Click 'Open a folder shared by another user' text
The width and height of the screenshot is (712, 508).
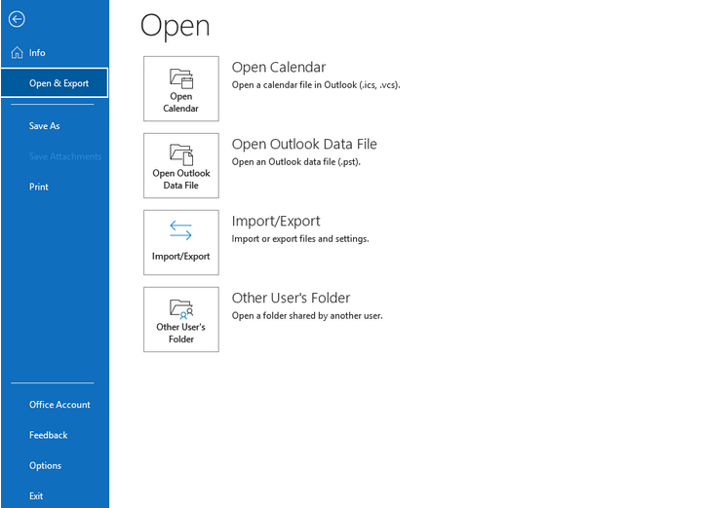pyautogui.click(x=307, y=316)
